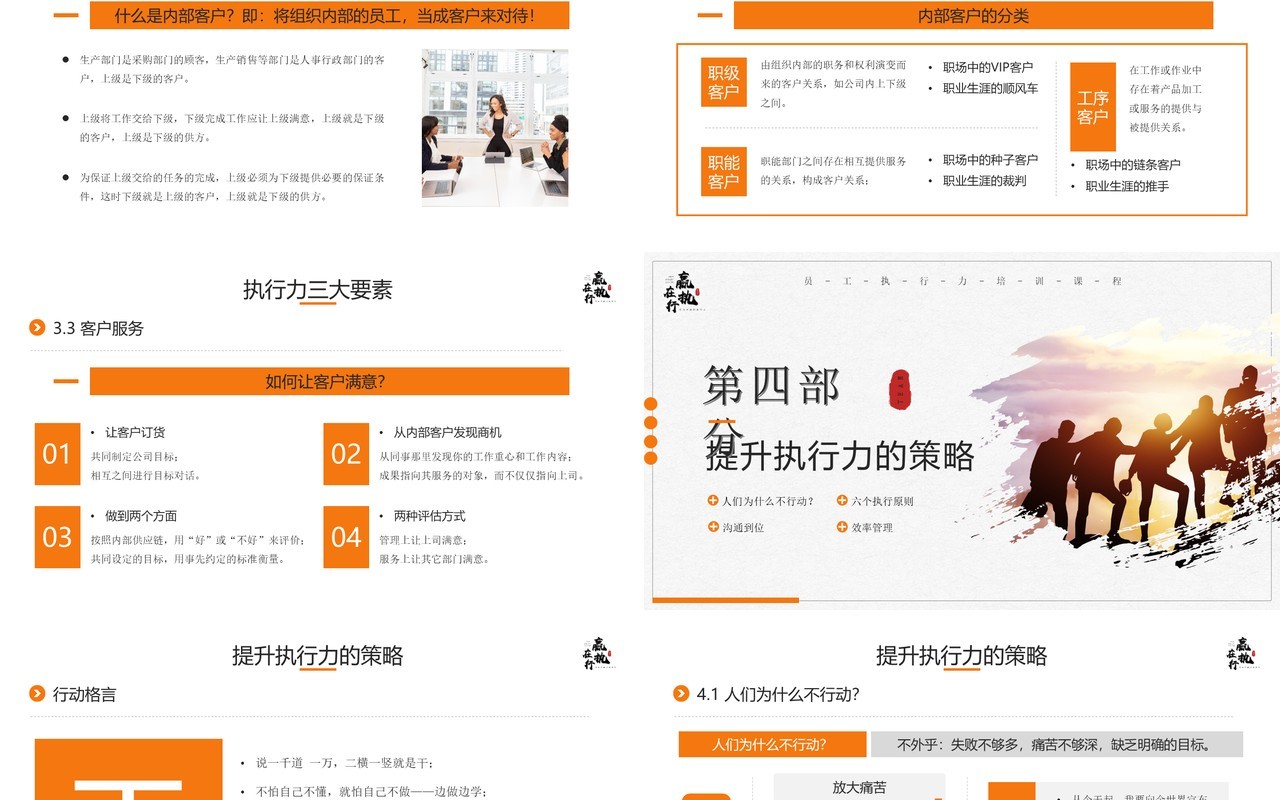Click the calligraphy logo on 4.1 人们为什么不行动 slide
This screenshot has height=800, width=1280.
[1241, 654]
